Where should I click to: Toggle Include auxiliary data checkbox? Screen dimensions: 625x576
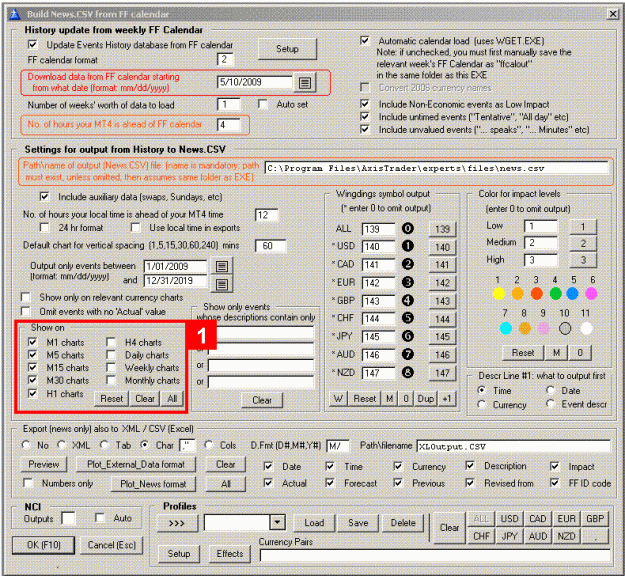pos(44,197)
